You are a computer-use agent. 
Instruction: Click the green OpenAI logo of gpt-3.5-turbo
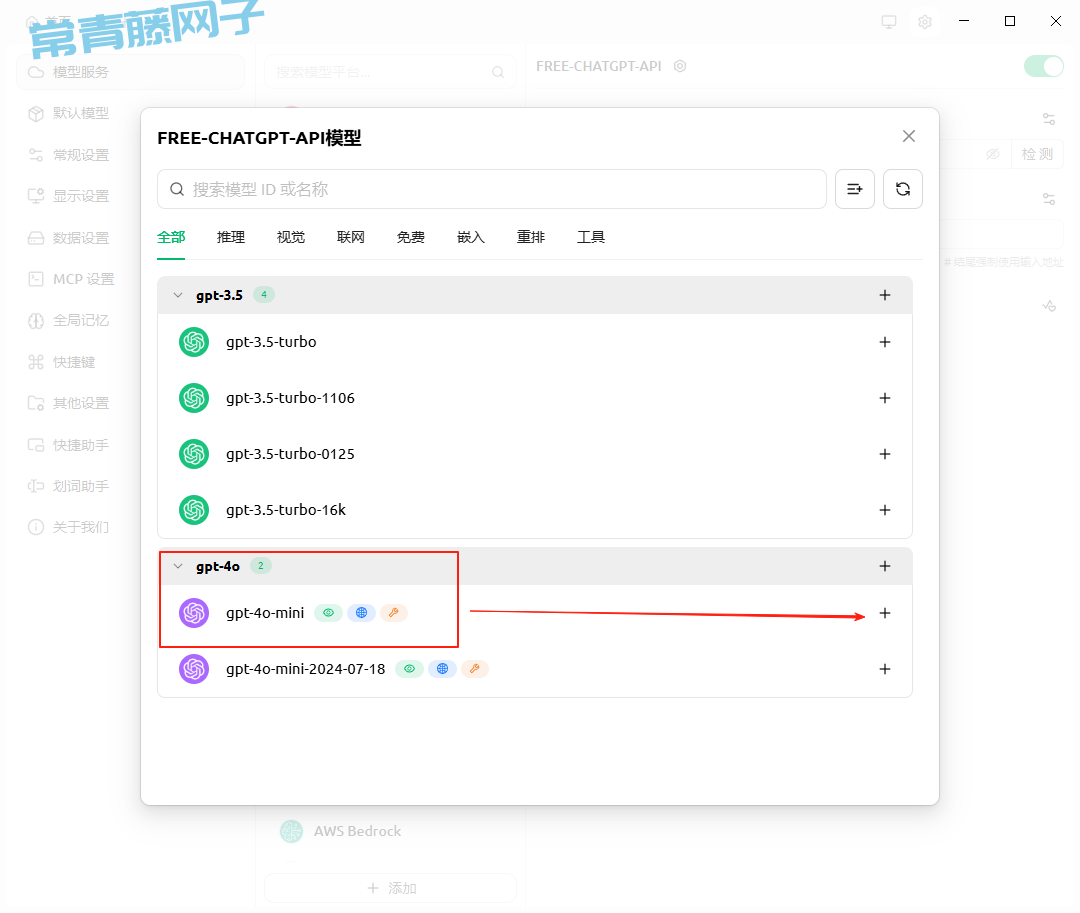(x=194, y=342)
